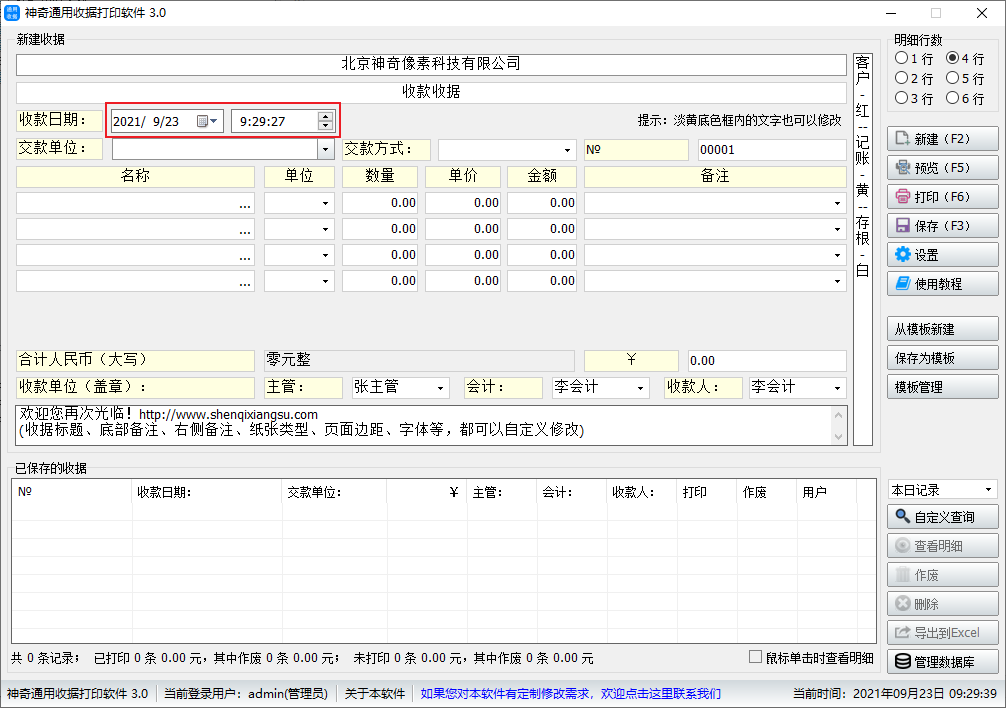Click the scrollbar of the footer remark box
The width and height of the screenshot is (1006, 708).
pyautogui.click(x=838, y=425)
